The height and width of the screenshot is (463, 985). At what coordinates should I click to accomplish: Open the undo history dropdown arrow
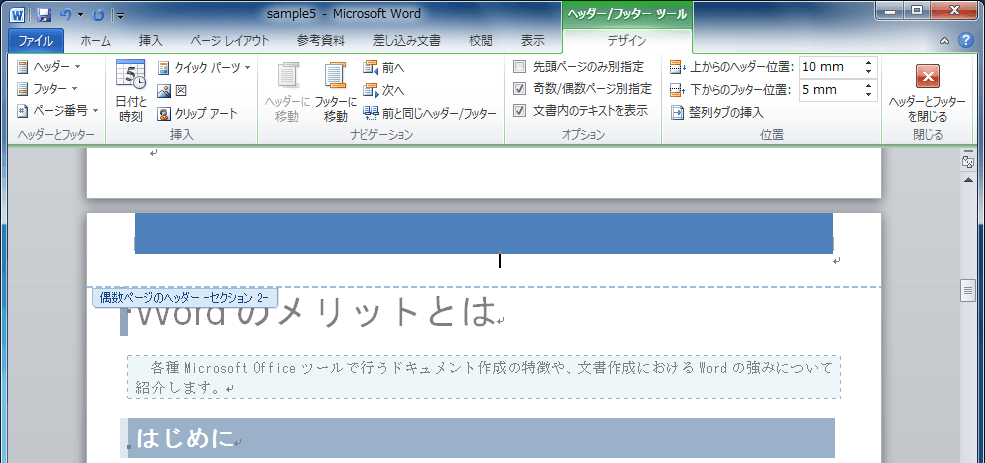(80, 15)
